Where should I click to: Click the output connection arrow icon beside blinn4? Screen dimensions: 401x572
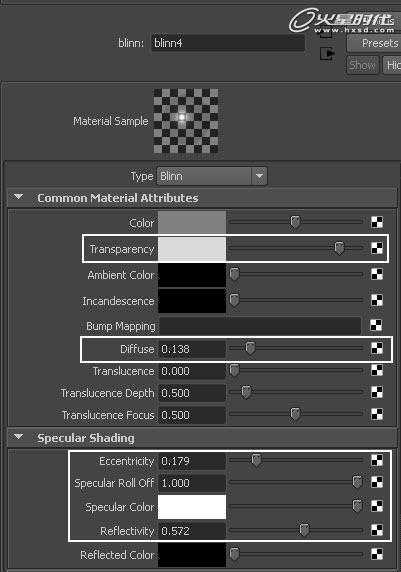pyautogui.click(x=327, y=54)
